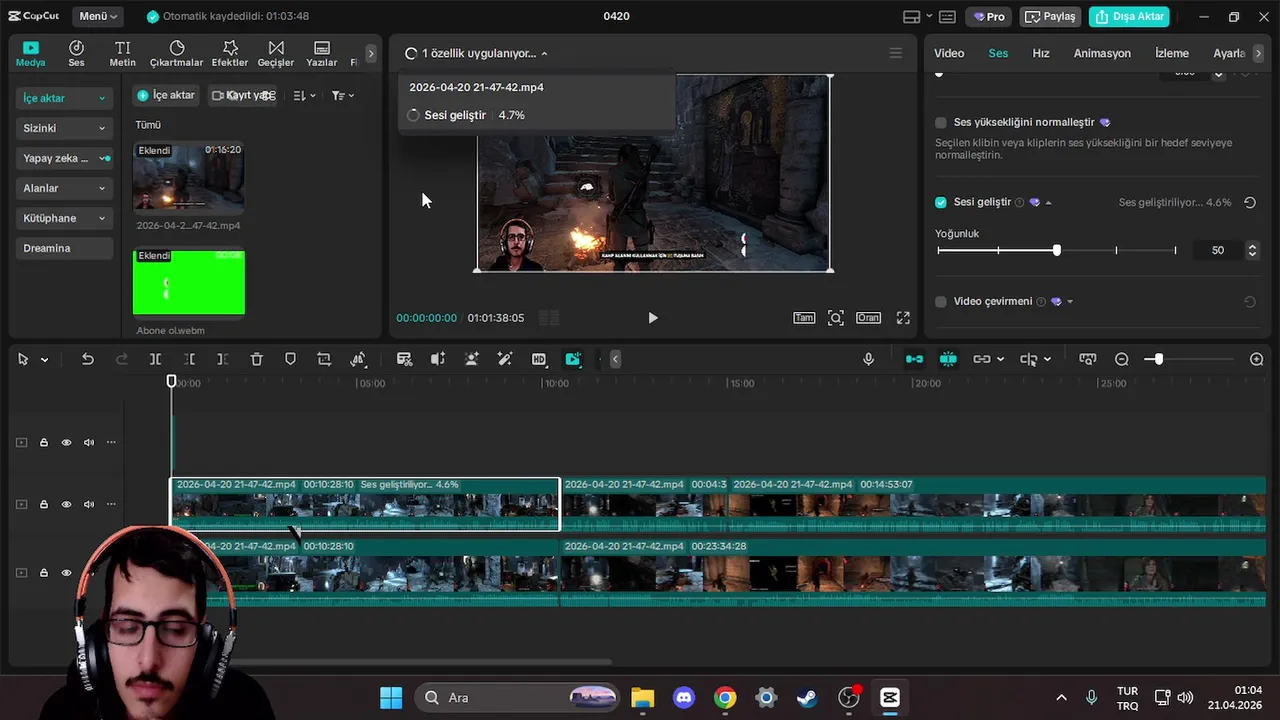The image size is (1280, 720).
Task: Expand the Sizinki sidebar section
Action: point(63,128)
